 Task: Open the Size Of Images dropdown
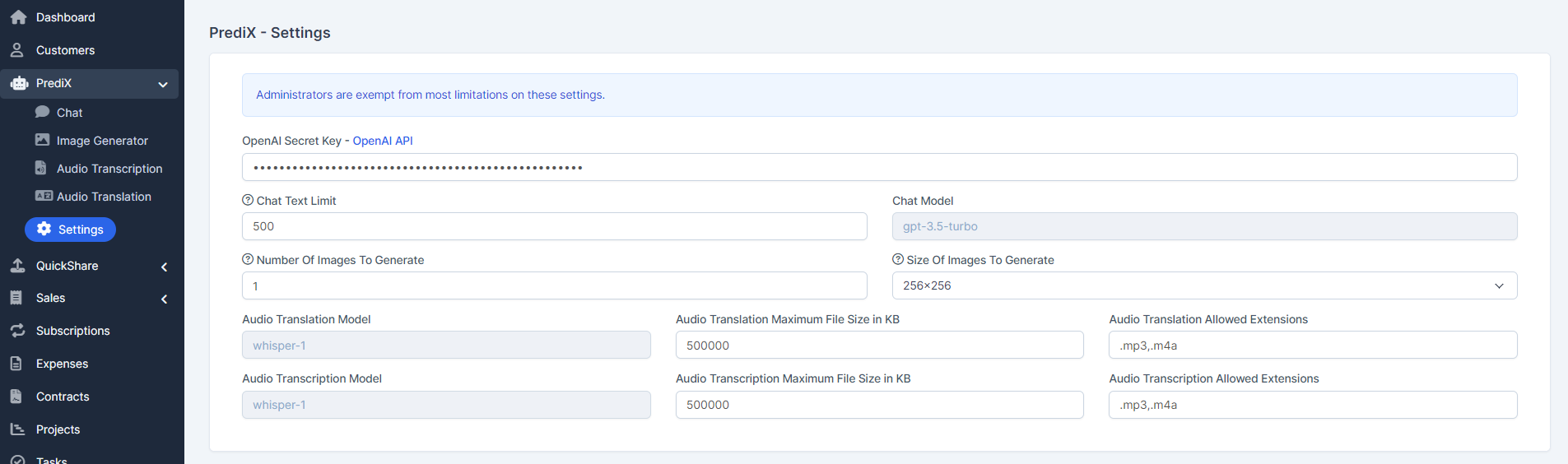coord(1204,285)
